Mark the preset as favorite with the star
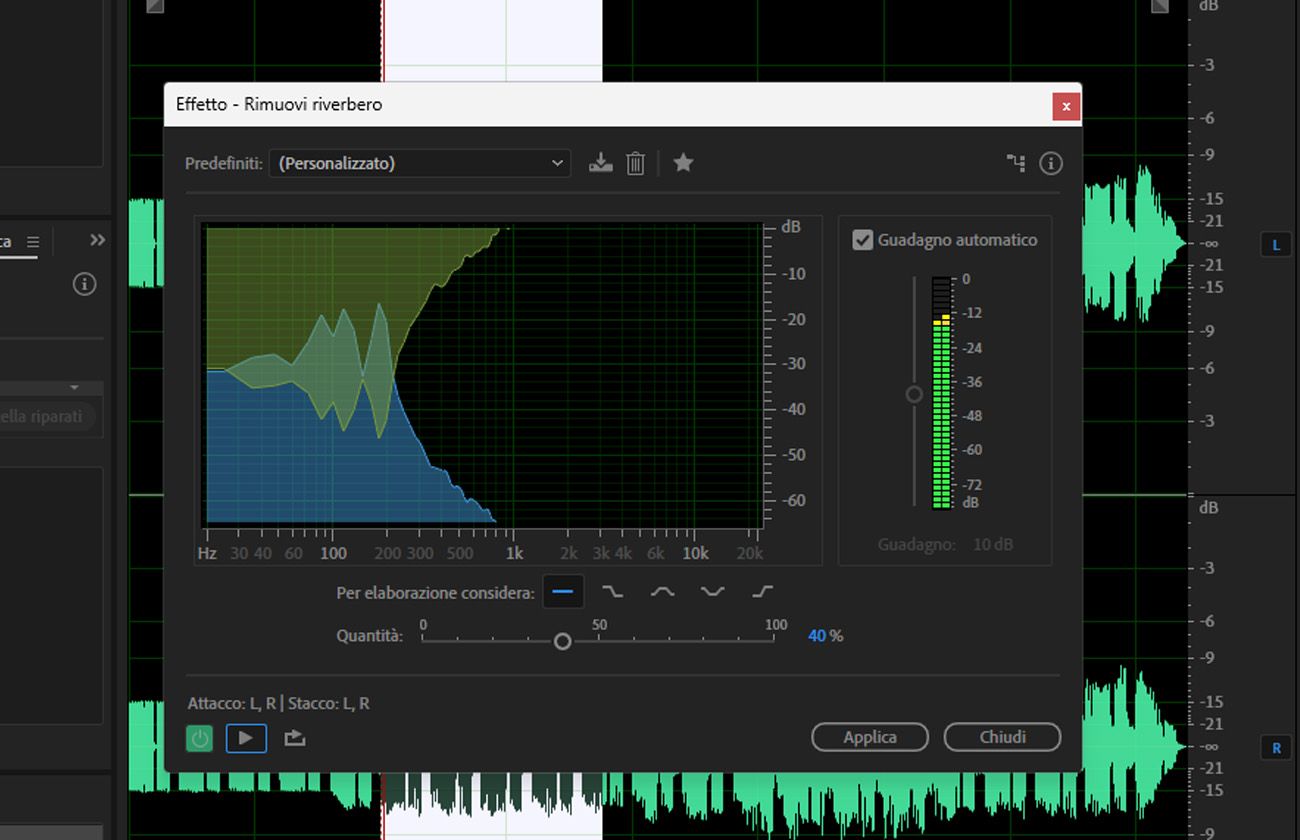 tap(683, 162)
